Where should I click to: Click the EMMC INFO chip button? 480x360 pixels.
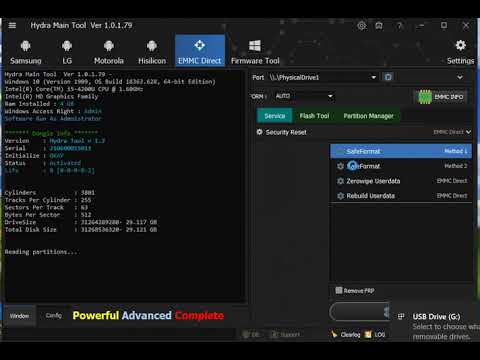pos(441,97)
